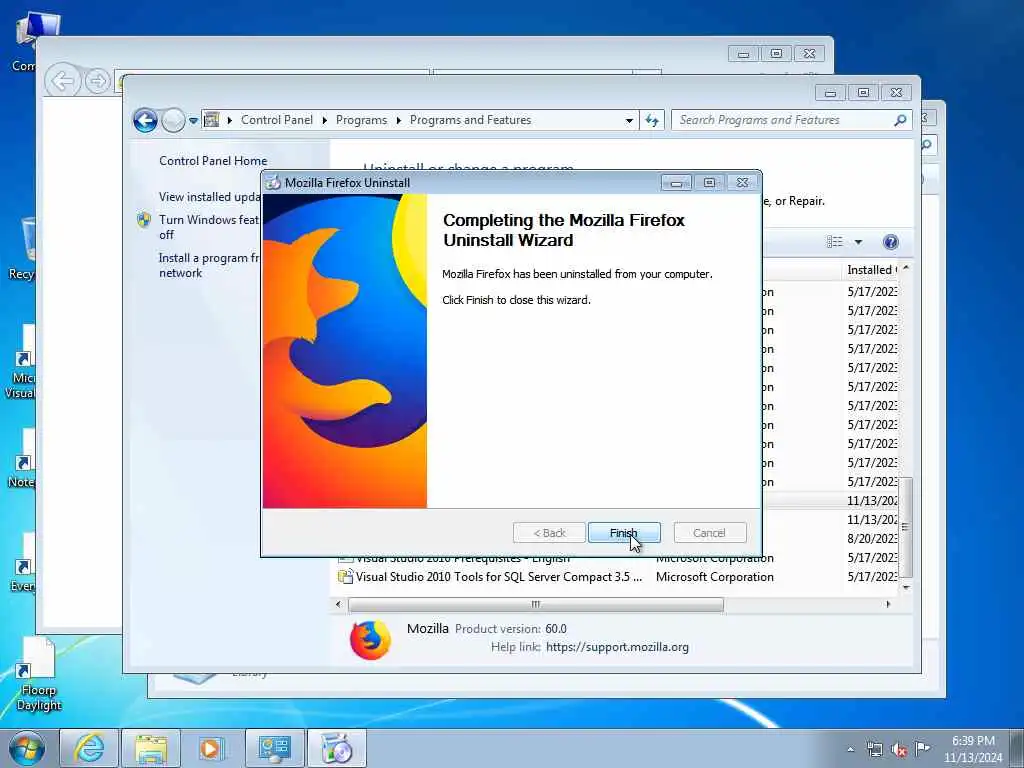Screen dimensions: 1024x768
Task: Click the horizontal scrollbar thumb
Action: coord(536,605)
